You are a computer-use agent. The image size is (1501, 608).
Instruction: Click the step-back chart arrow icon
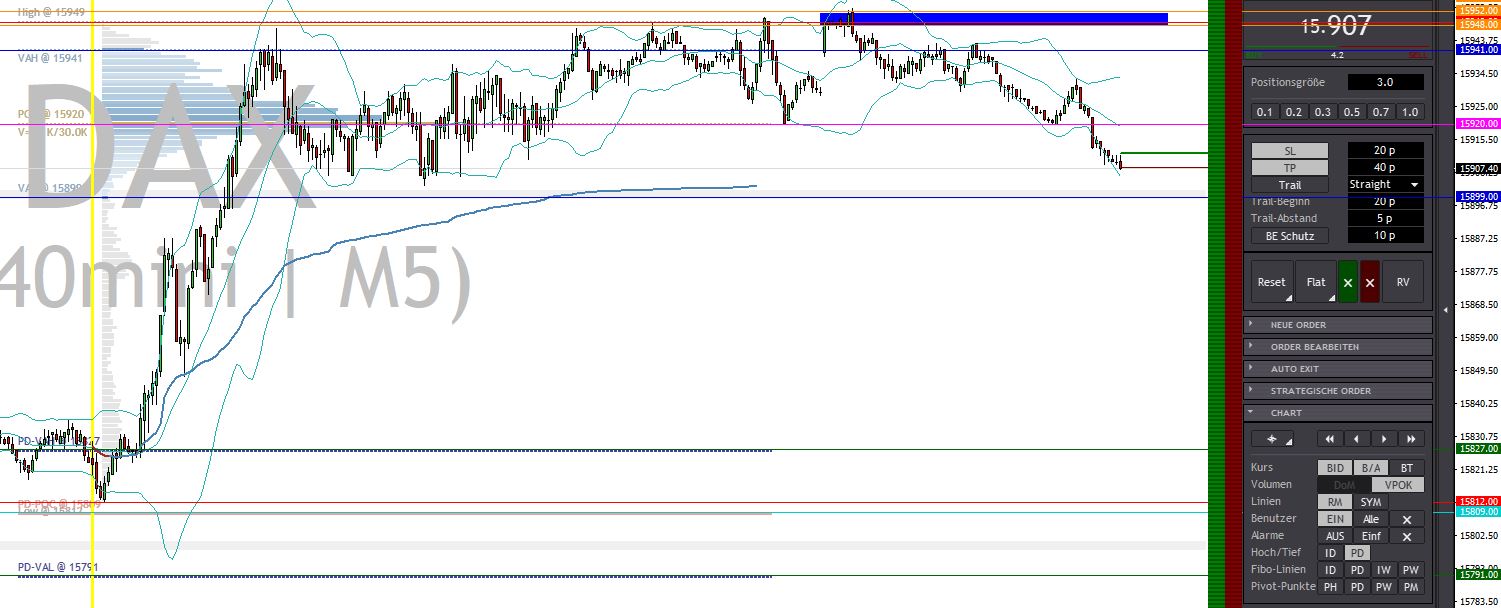coord(1357,439)
